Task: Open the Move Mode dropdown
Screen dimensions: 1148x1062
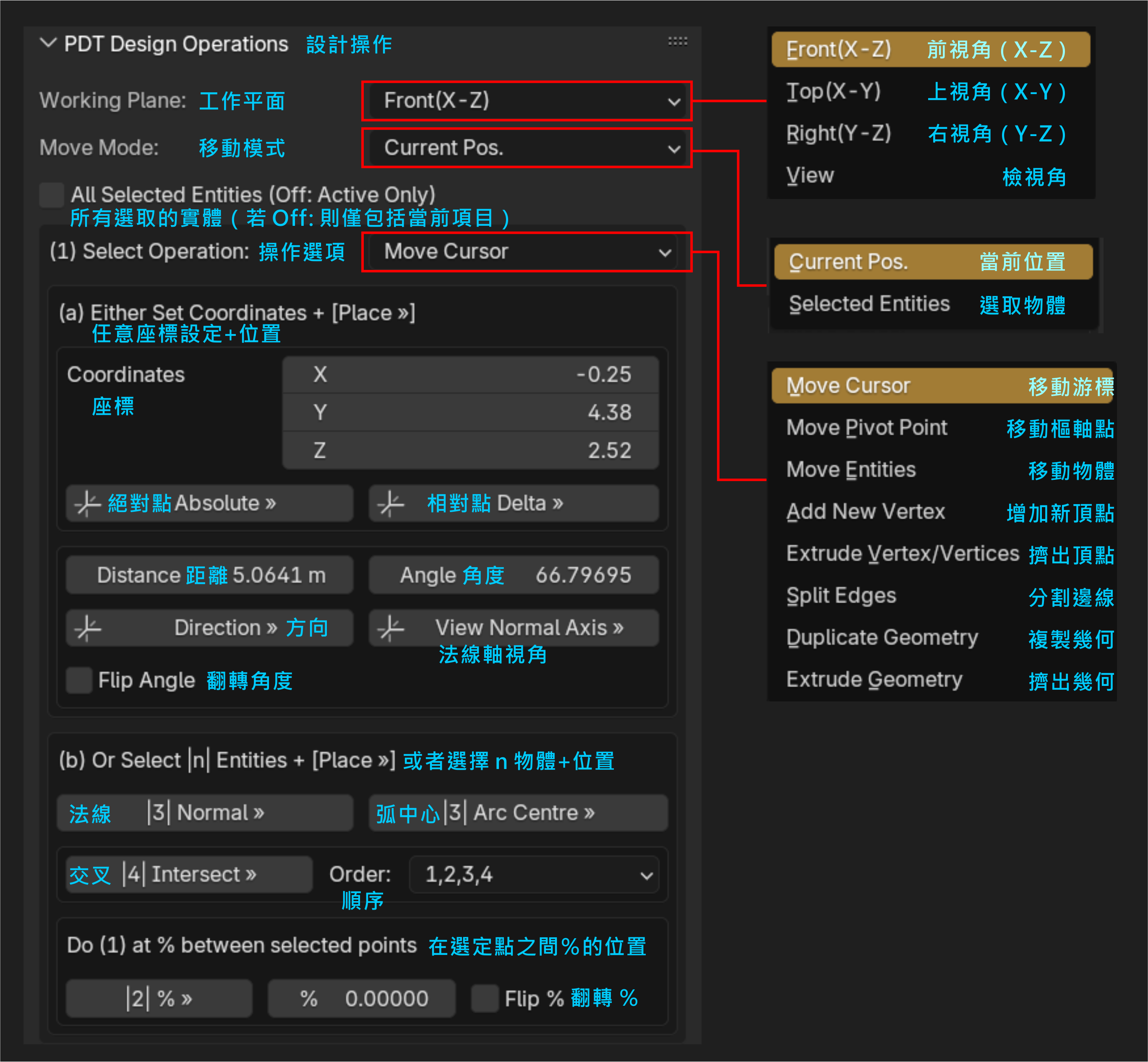Action: [x=526, y=148]
